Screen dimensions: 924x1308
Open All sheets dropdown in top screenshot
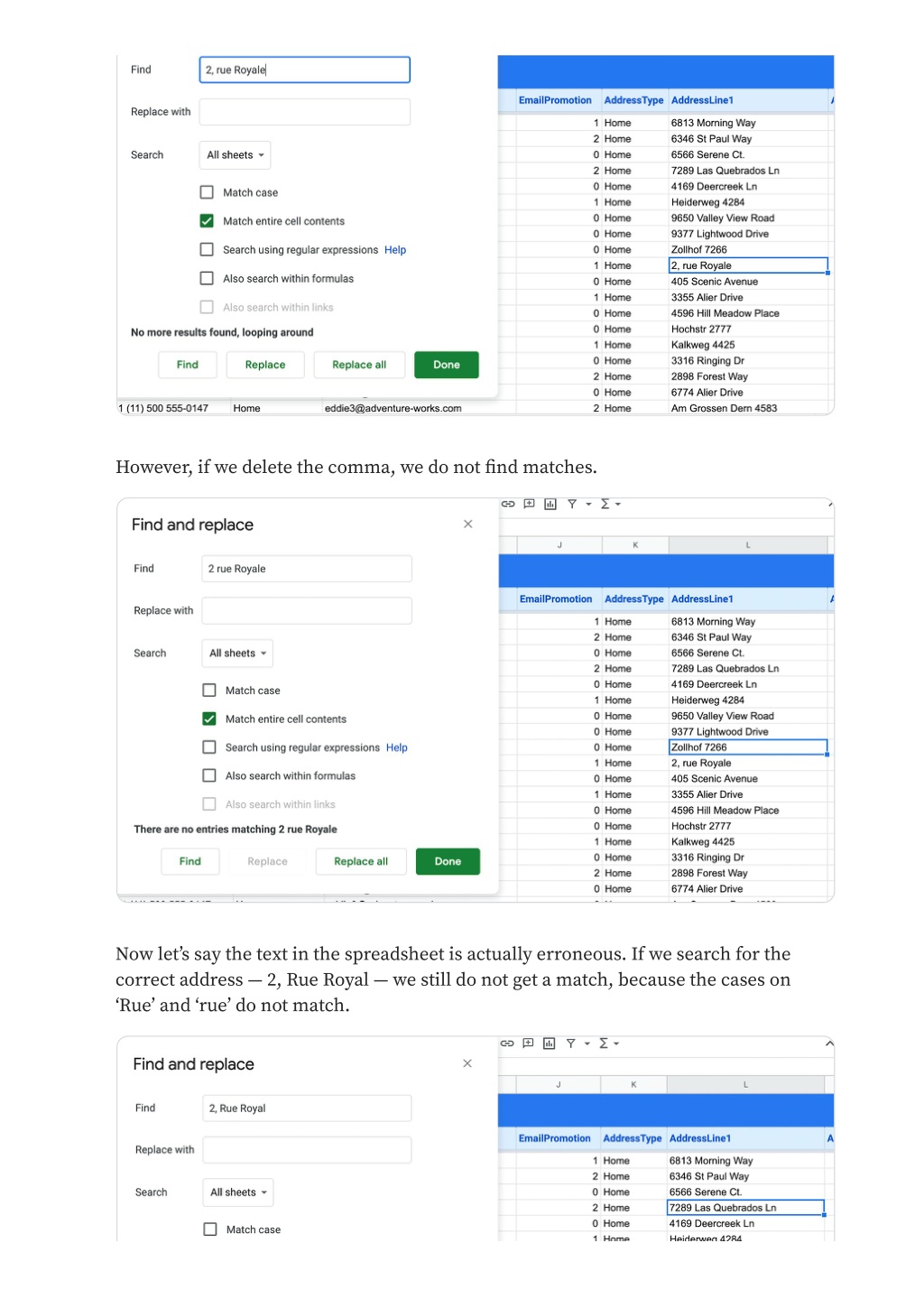click(x=235, y=155)
